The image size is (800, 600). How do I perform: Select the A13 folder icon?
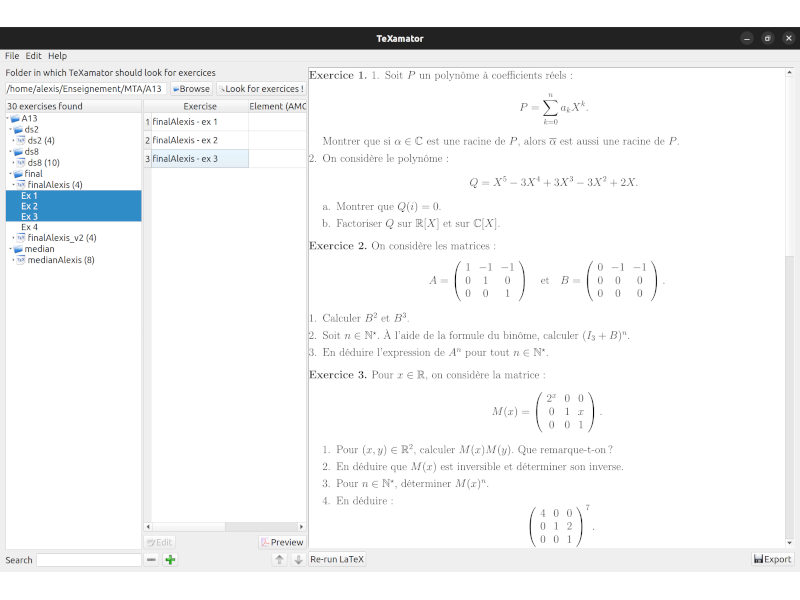(15, 118)
